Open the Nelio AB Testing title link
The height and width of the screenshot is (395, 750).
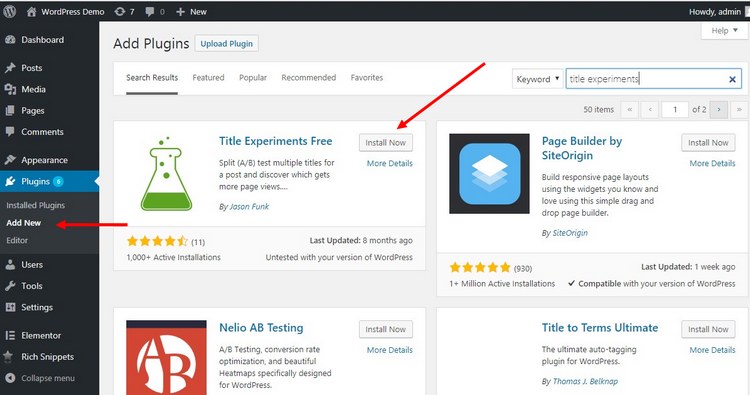point(261,328)
